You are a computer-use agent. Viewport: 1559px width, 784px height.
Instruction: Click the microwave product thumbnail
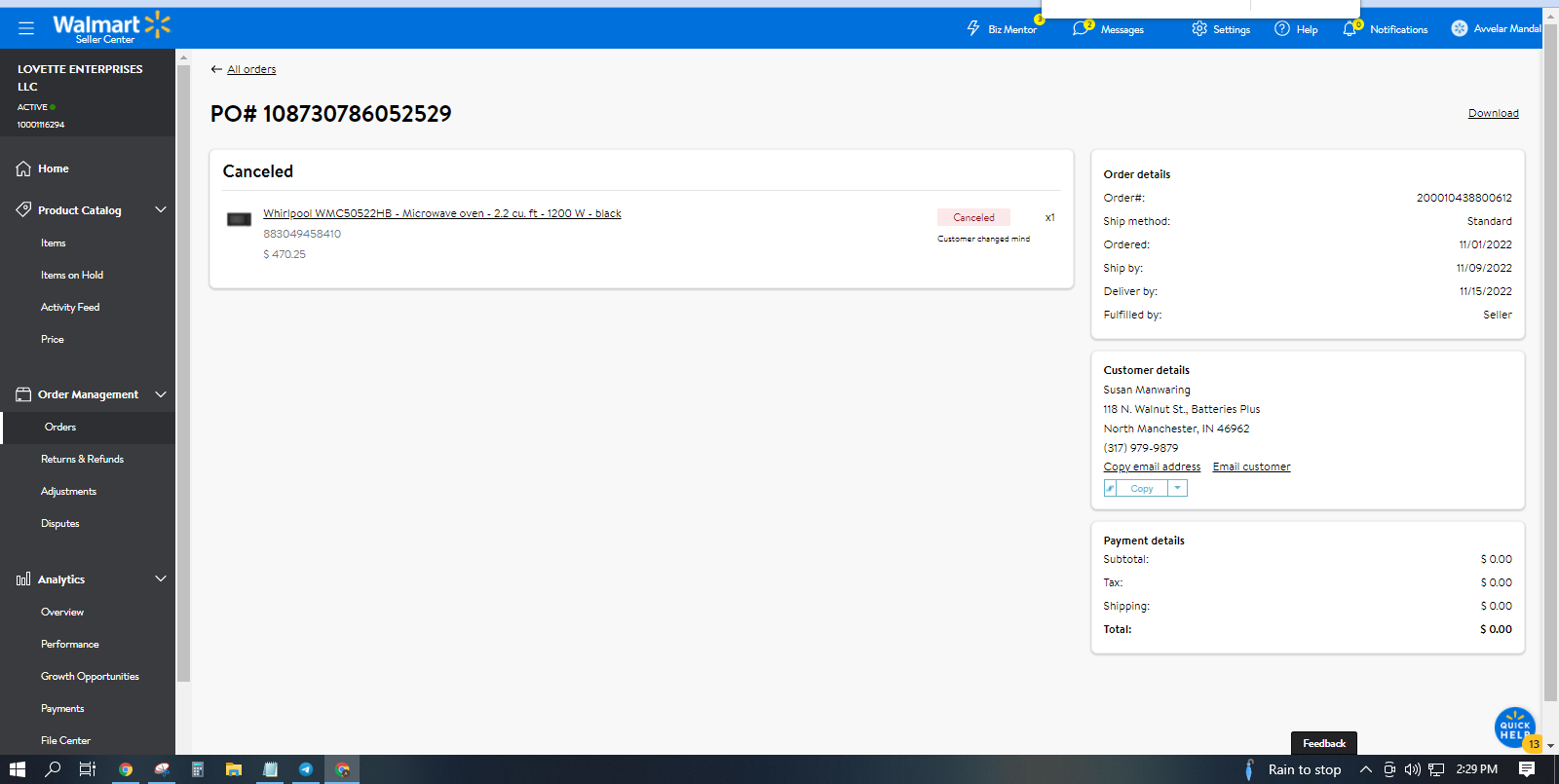(240, 219)
